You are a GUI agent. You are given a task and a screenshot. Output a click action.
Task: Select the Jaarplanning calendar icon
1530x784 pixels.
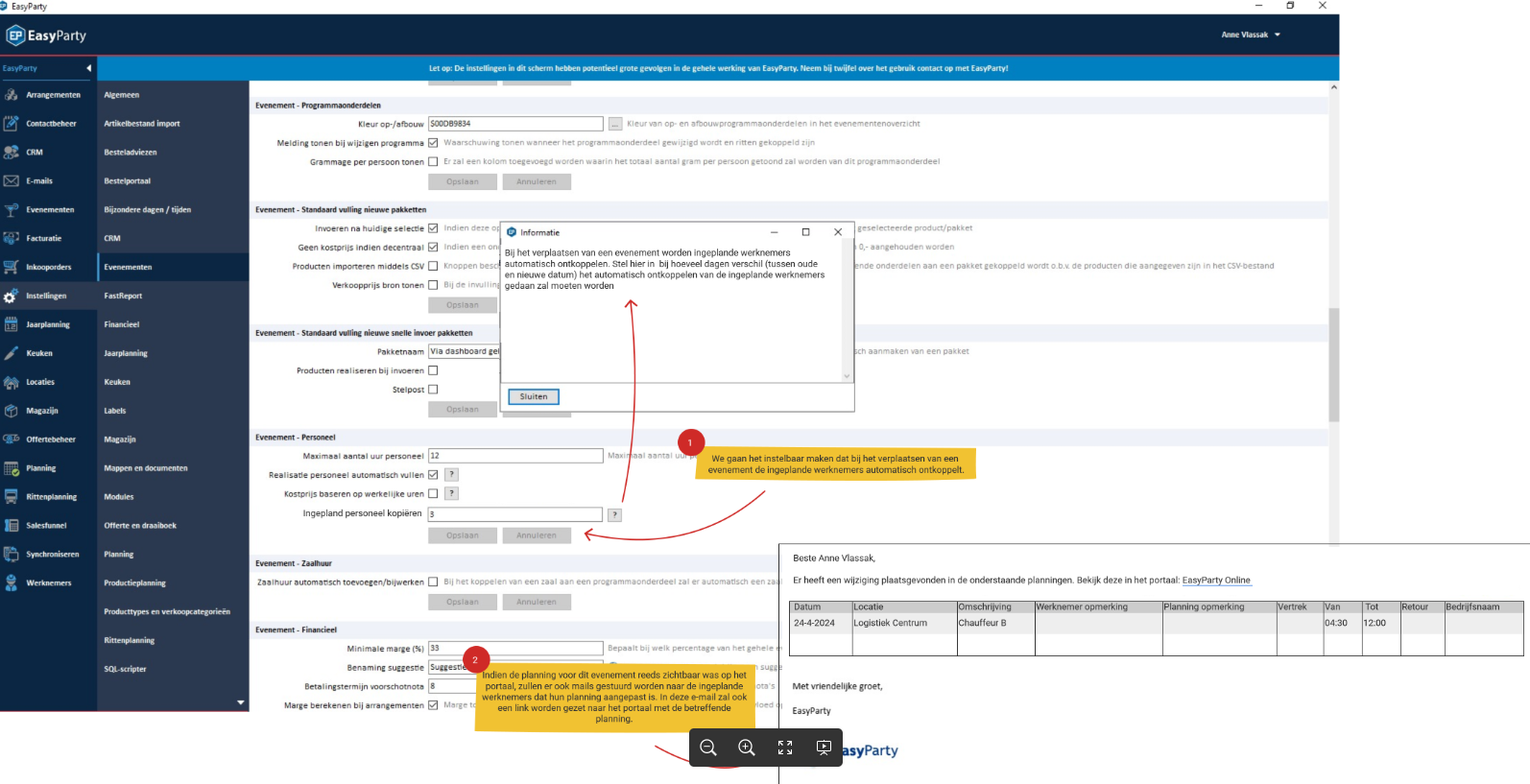point(12,324)
